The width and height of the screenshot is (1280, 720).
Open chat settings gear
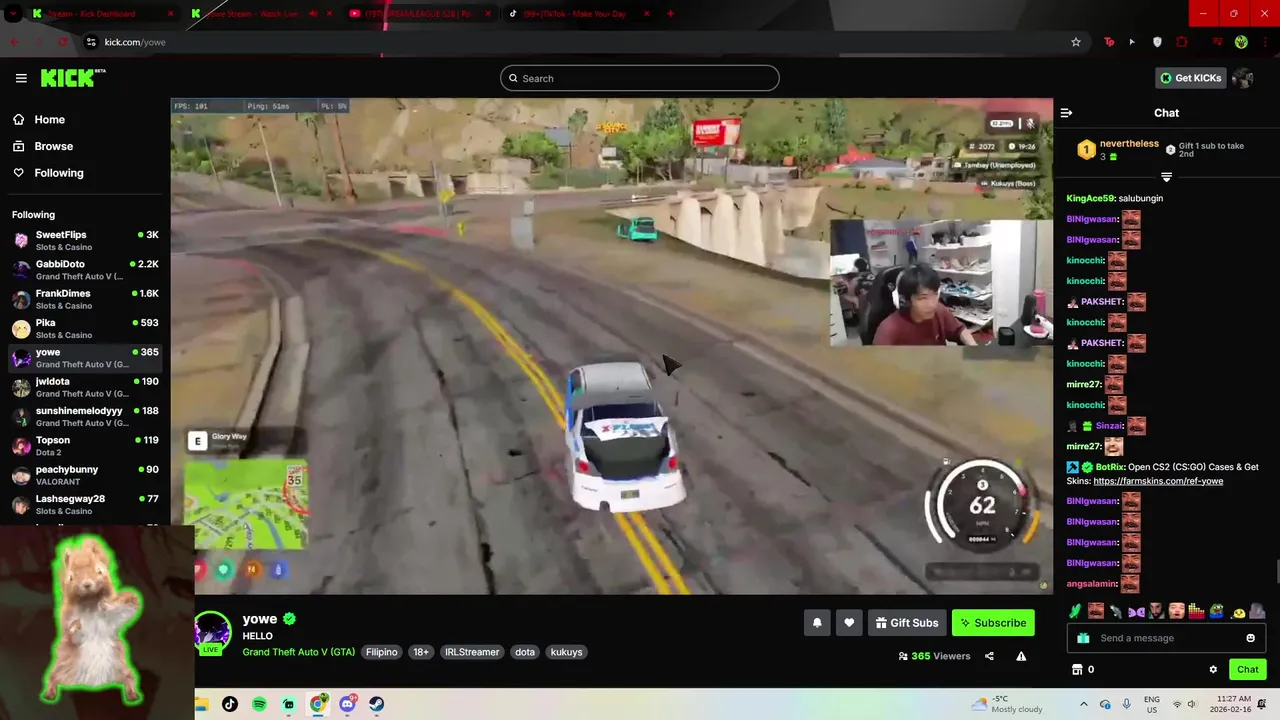1213,669
